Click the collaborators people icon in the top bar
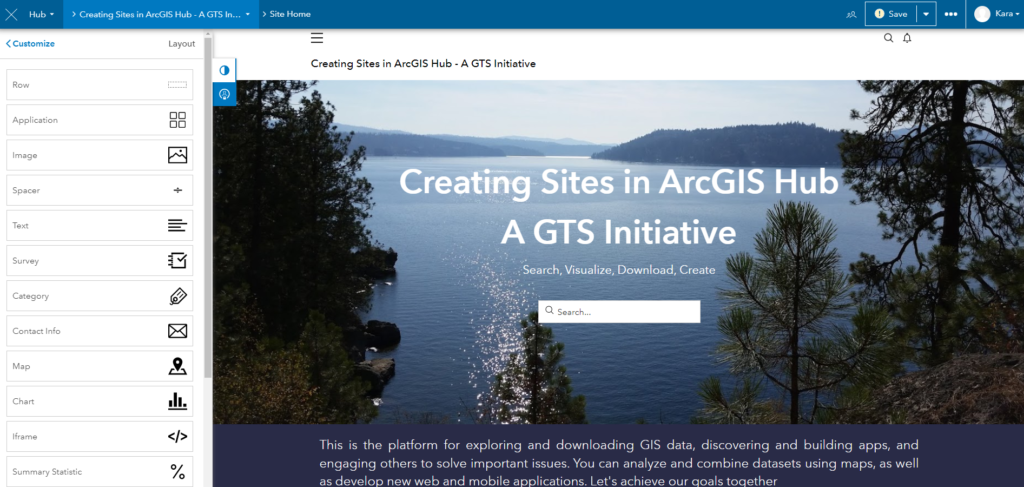The height and width of the screenshot is (487, 1024). [x=850, y=14]
